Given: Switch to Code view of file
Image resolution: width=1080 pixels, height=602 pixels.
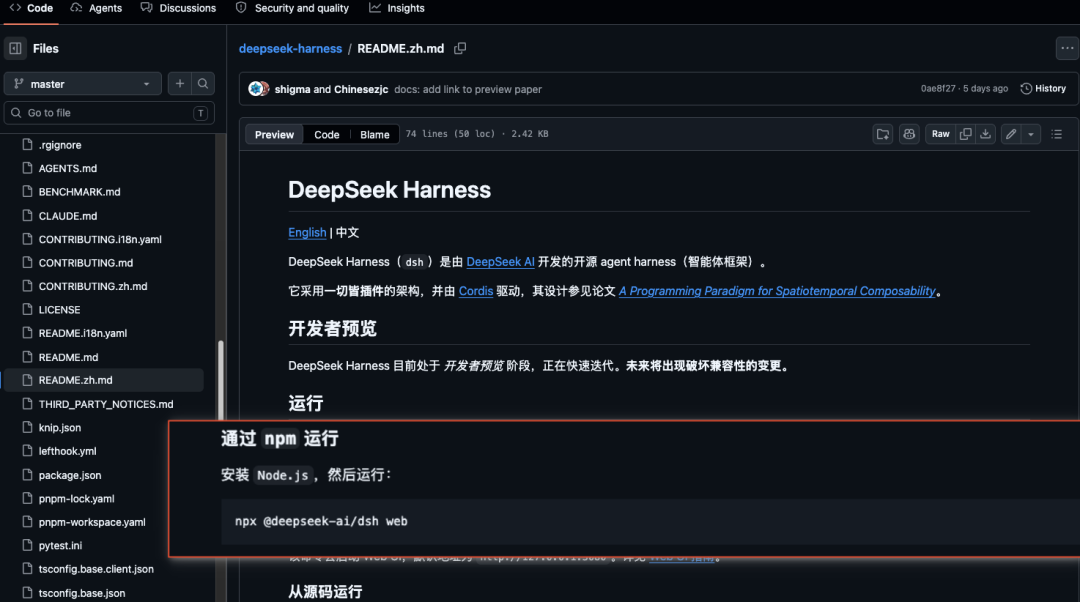Looking at the screenshot, I should 326,134.
